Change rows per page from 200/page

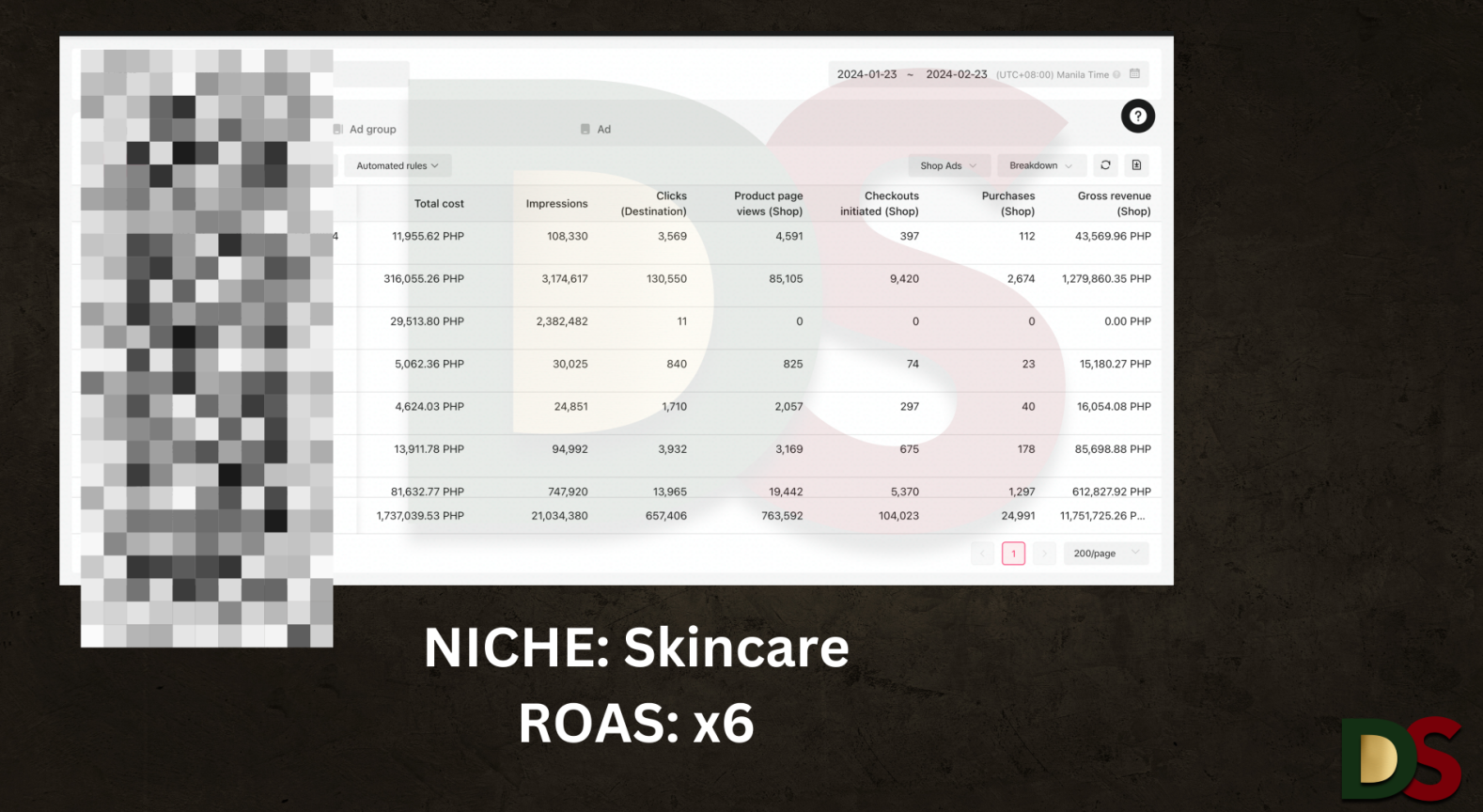[x=1106, y=554]
